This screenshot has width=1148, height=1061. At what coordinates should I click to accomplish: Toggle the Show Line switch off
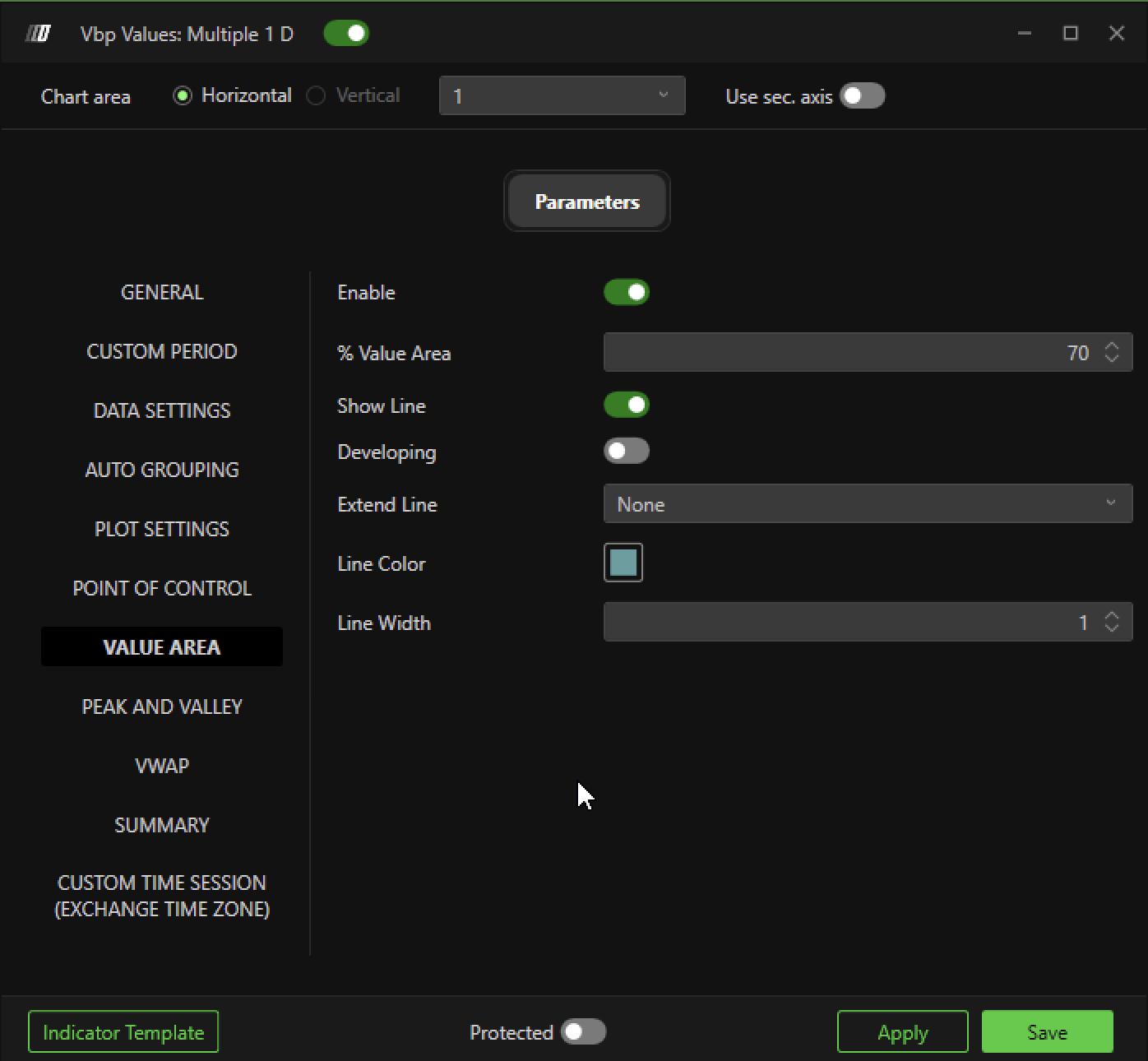[x=627, y=405]
